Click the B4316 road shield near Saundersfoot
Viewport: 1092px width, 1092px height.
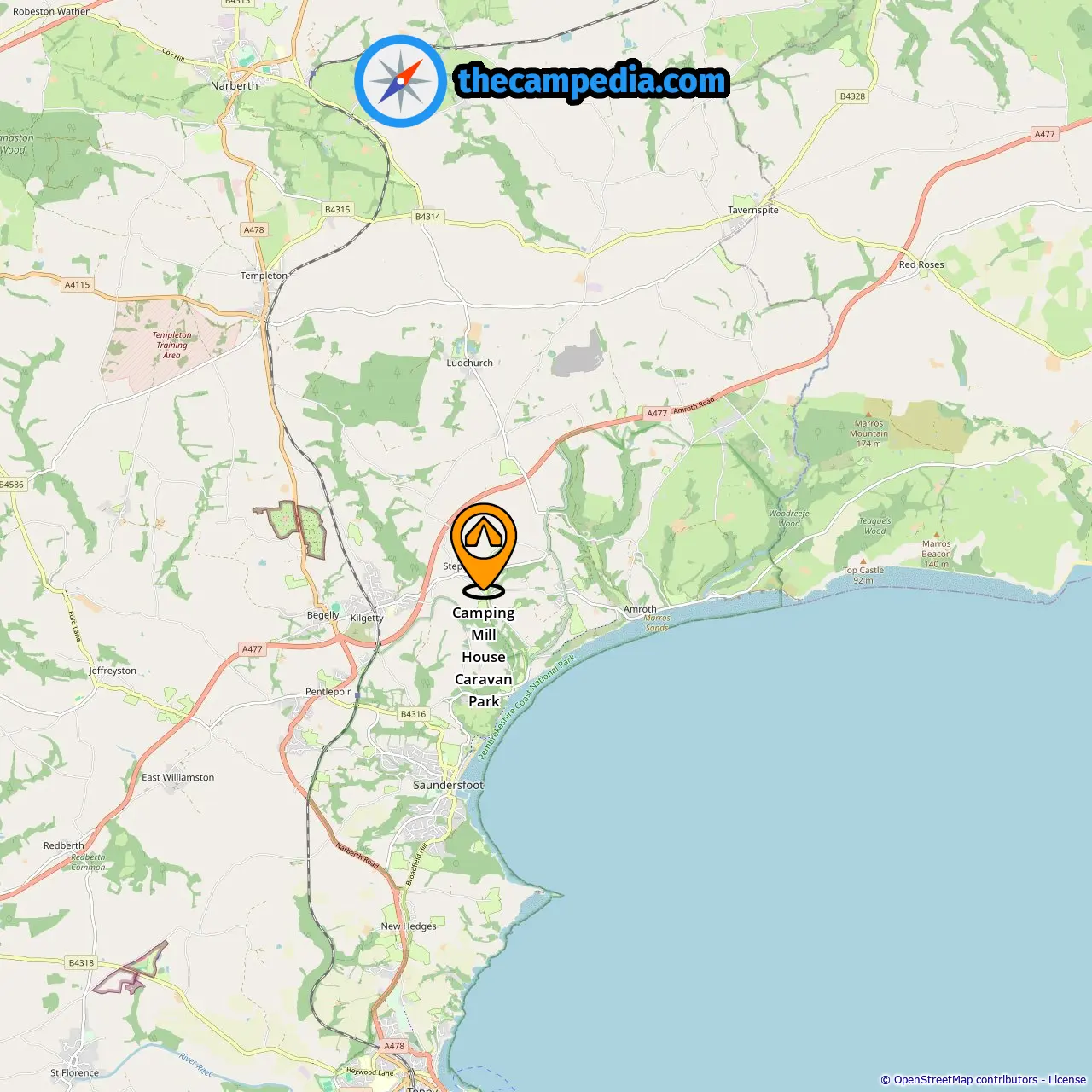click(413, 714)
